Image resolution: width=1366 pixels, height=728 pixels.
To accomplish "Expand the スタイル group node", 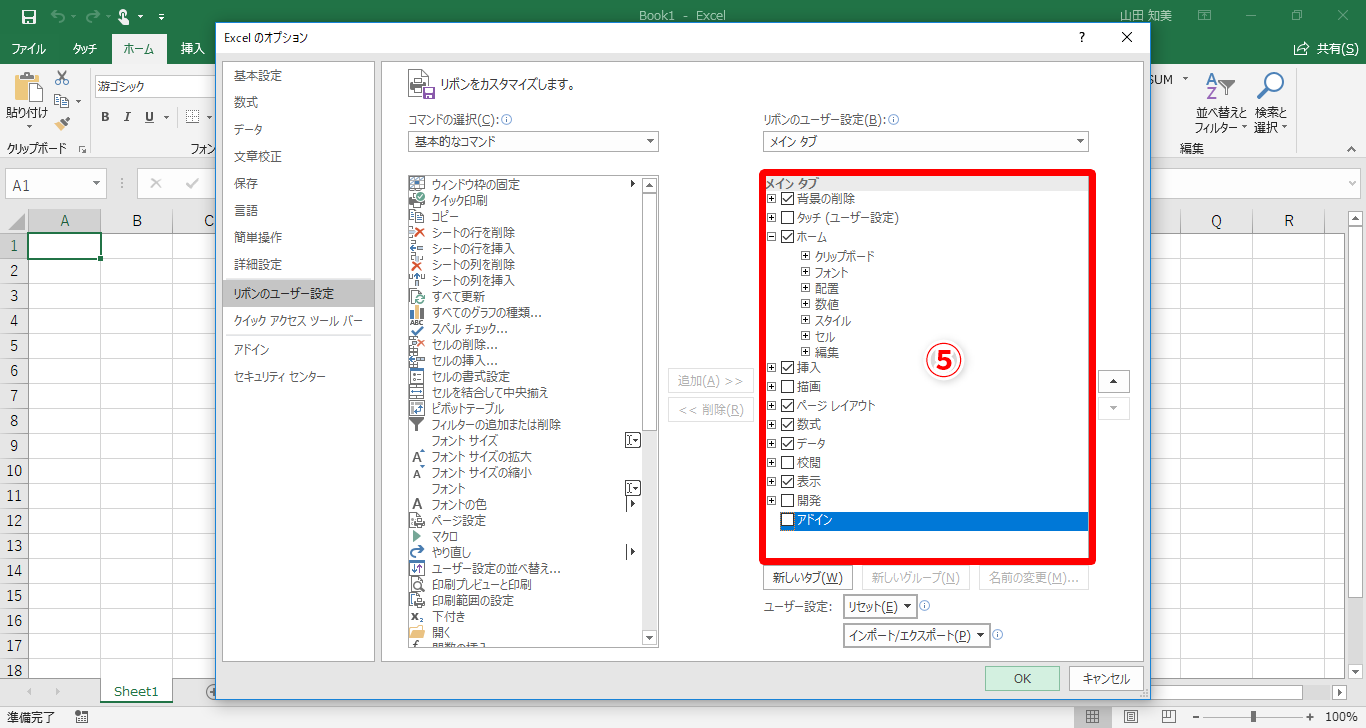I will click(805, 321).
